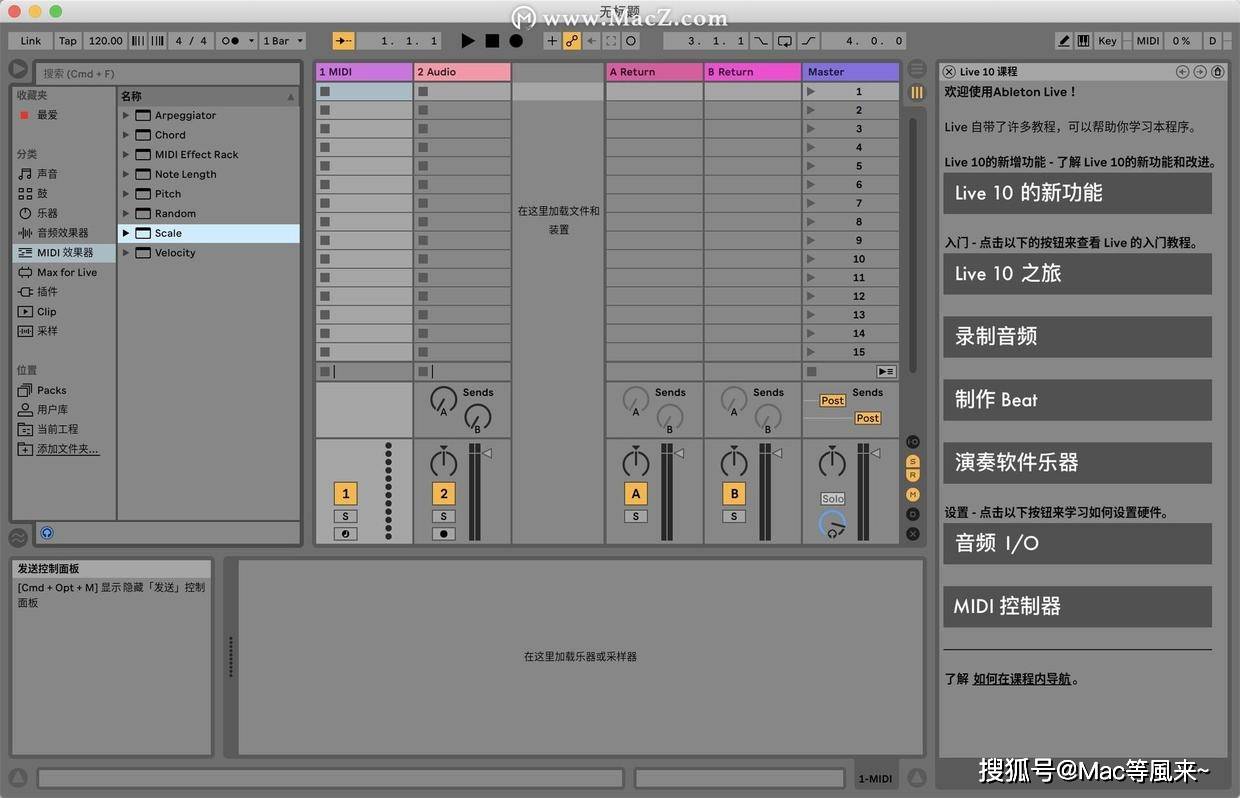Viewport: 1240px width, 798px height.
Task: Click the Session Record circle button
Action: [631, 41]
